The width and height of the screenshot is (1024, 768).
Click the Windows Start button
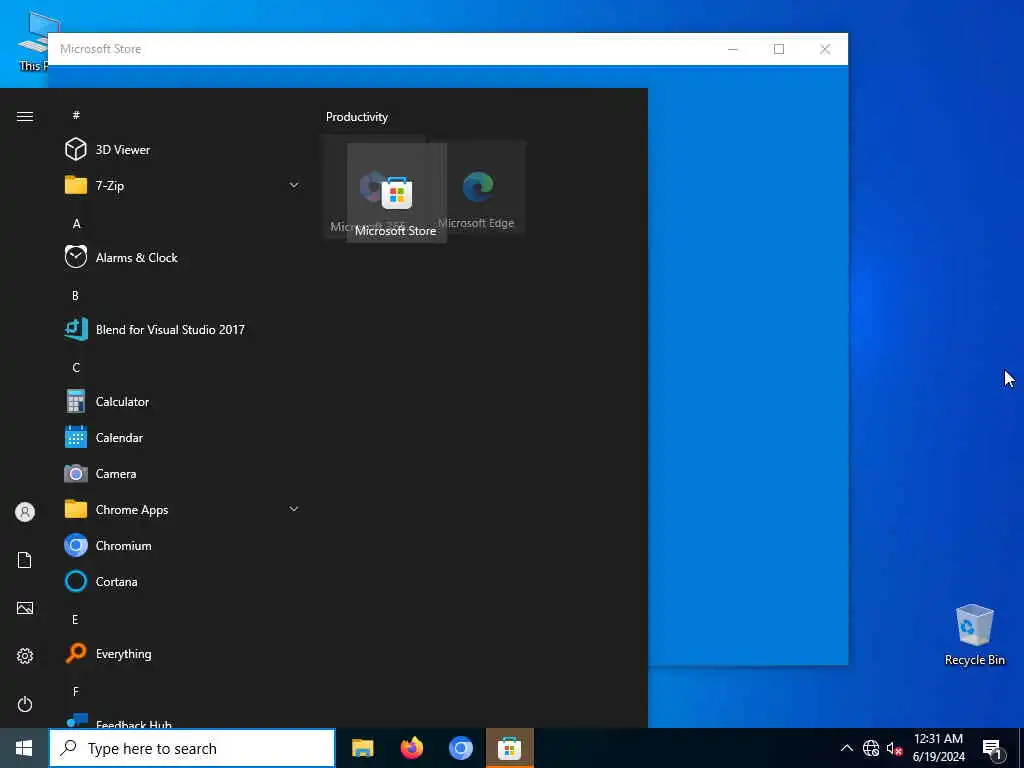24,748
